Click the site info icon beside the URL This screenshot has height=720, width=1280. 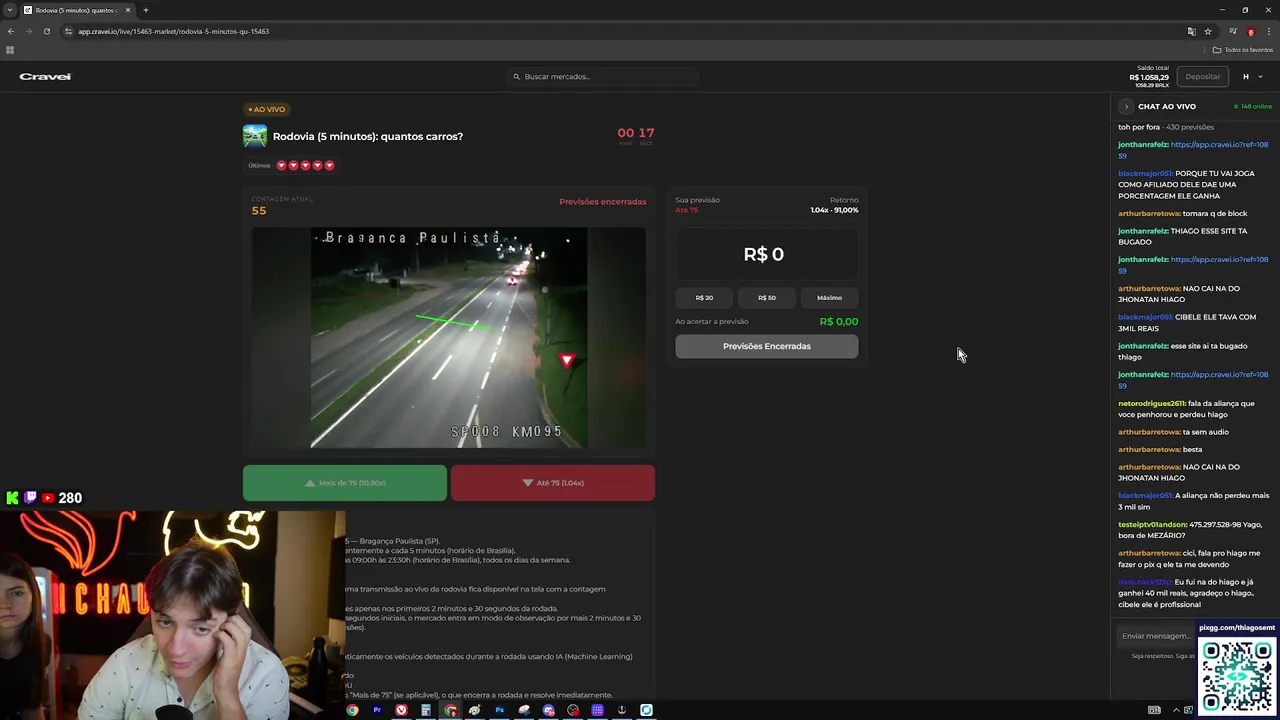coord(68,31)
